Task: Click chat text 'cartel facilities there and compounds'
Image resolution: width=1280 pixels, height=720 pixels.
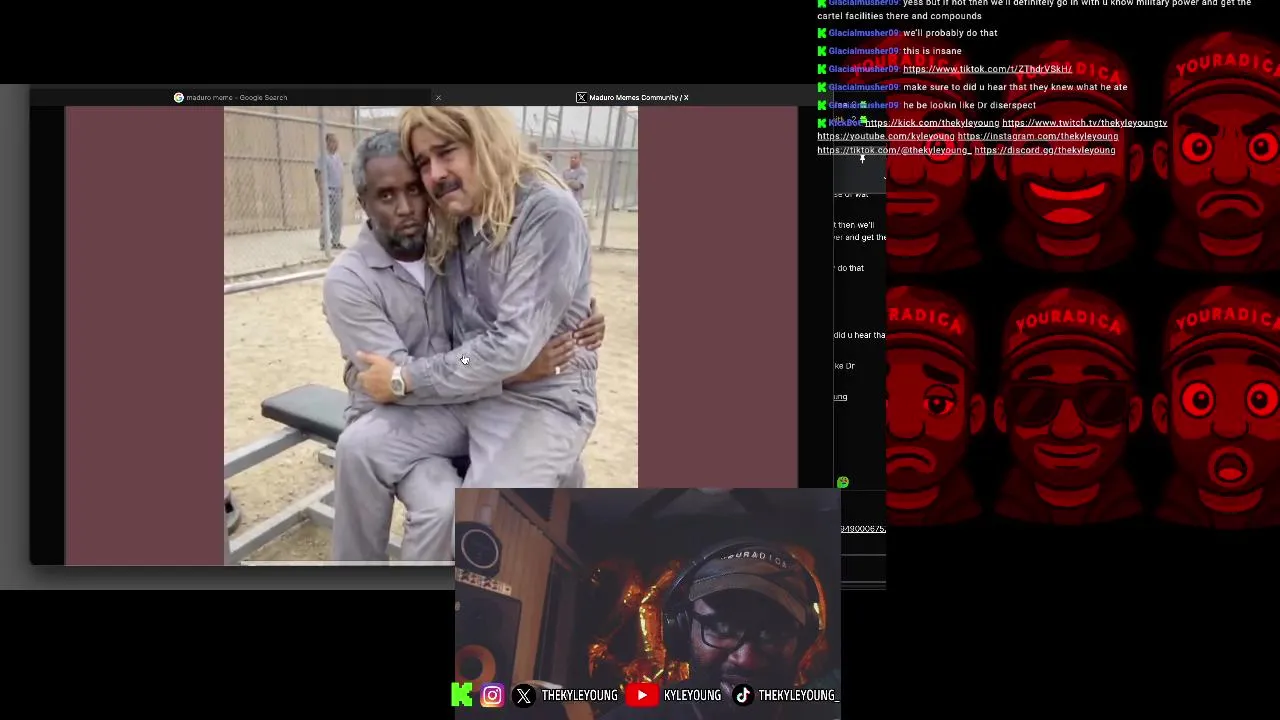Action: 899,16
